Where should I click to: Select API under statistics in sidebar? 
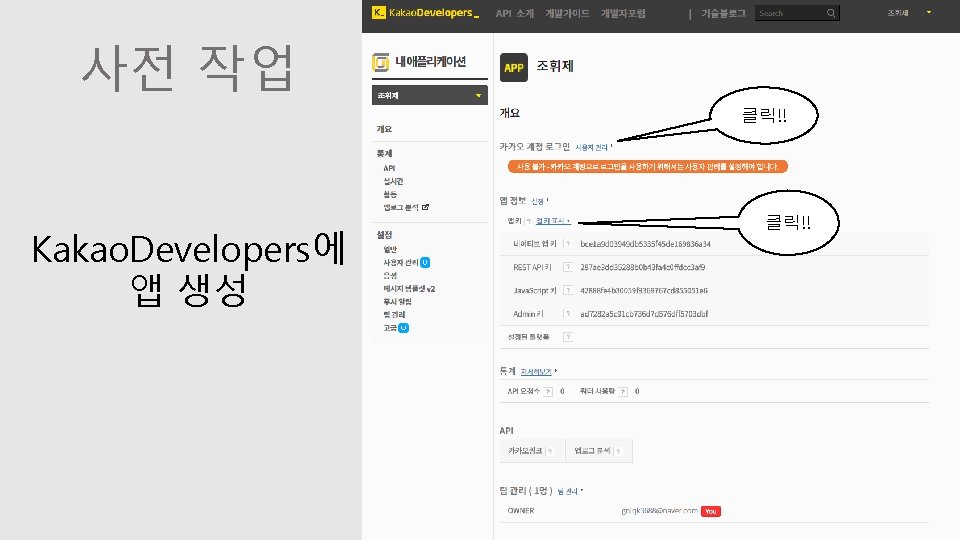point(389,168)
